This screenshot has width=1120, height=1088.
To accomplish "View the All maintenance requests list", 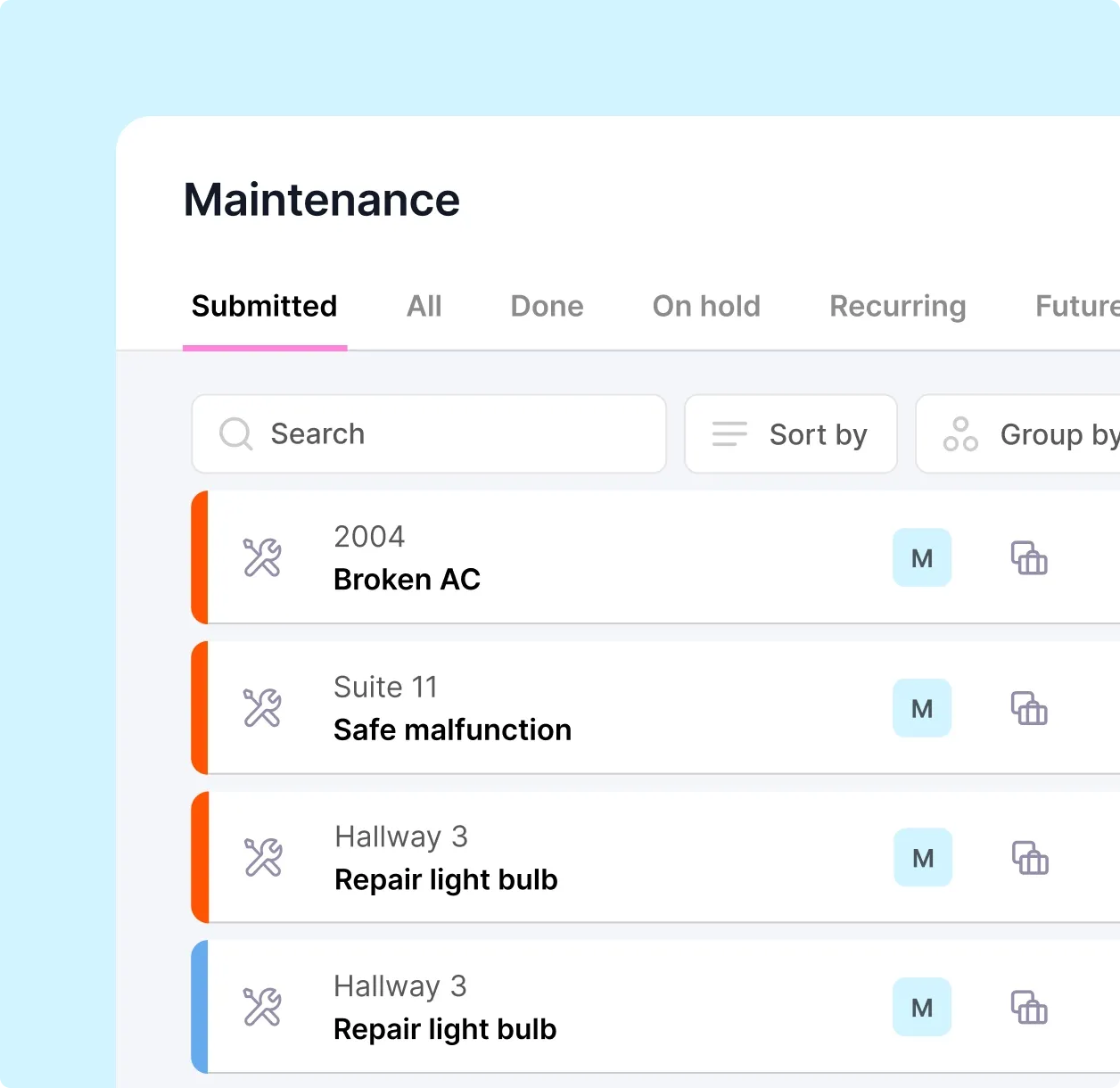I will click(424, 306).
